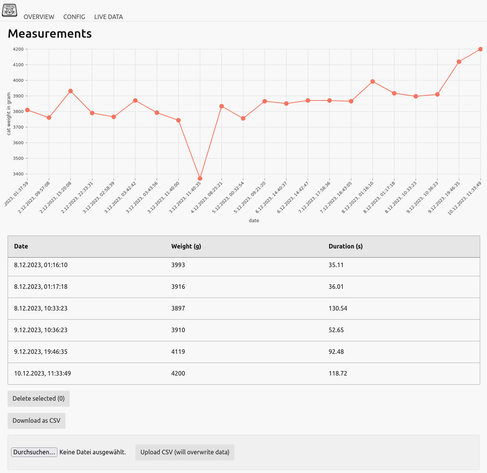The image size is (487, 473).
Task: Click the Duration (s) column header
Action: point(345,246)
